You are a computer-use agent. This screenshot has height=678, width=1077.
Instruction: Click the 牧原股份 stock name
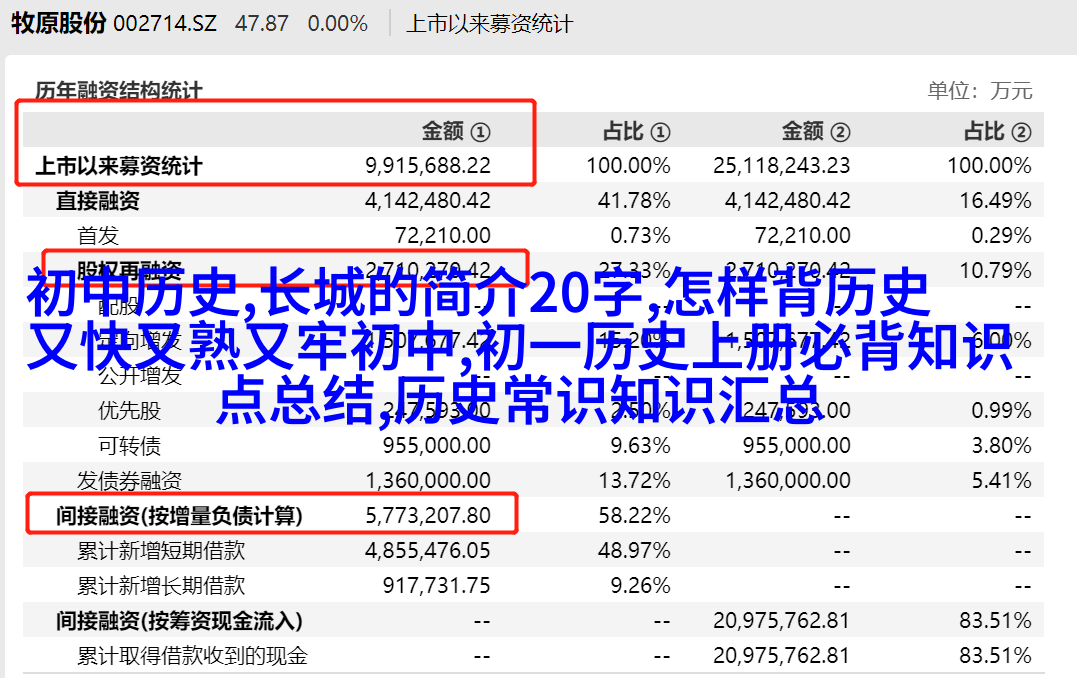[x=58, y=23]
